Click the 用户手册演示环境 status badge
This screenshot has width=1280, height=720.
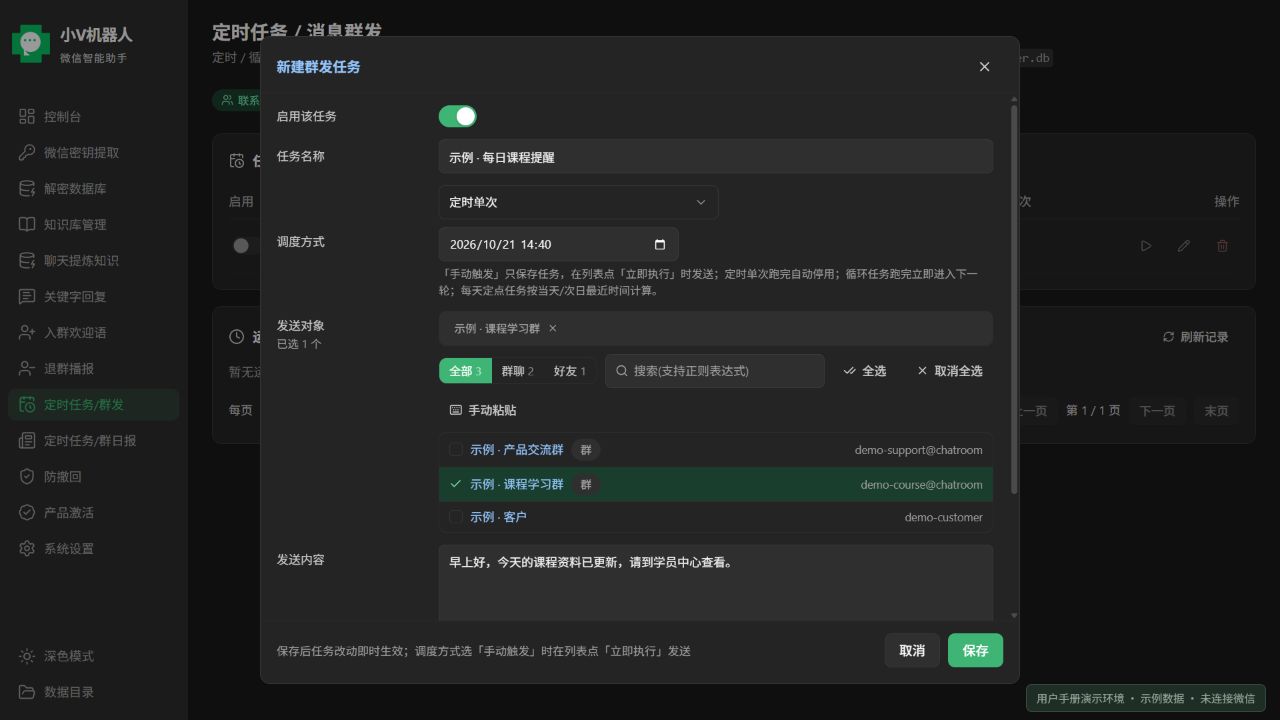1146,698
